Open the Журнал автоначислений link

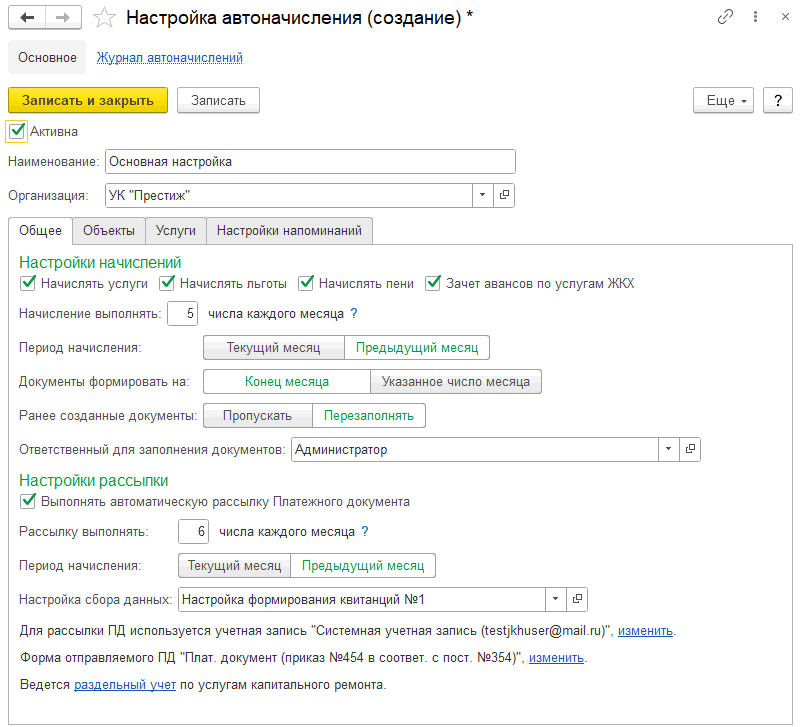pyautogui.click(x=170, y=57)
